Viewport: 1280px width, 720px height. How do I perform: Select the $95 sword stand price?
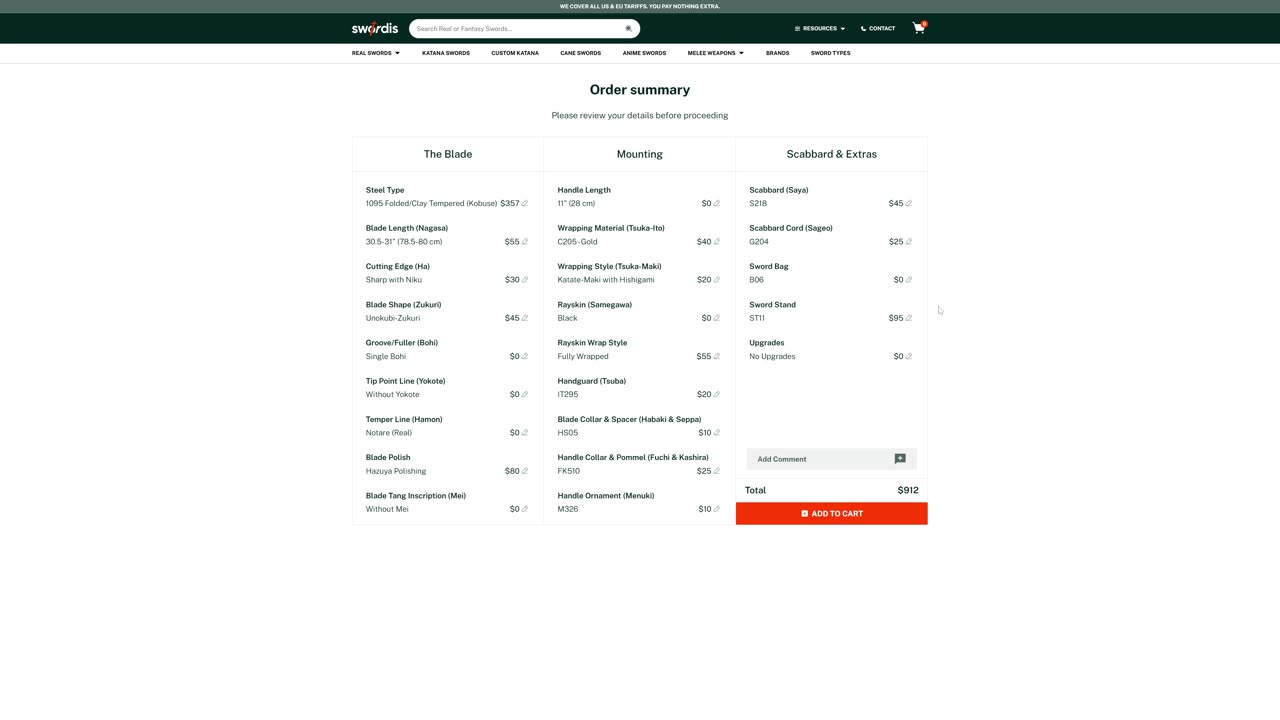click(x=896, y=318)
